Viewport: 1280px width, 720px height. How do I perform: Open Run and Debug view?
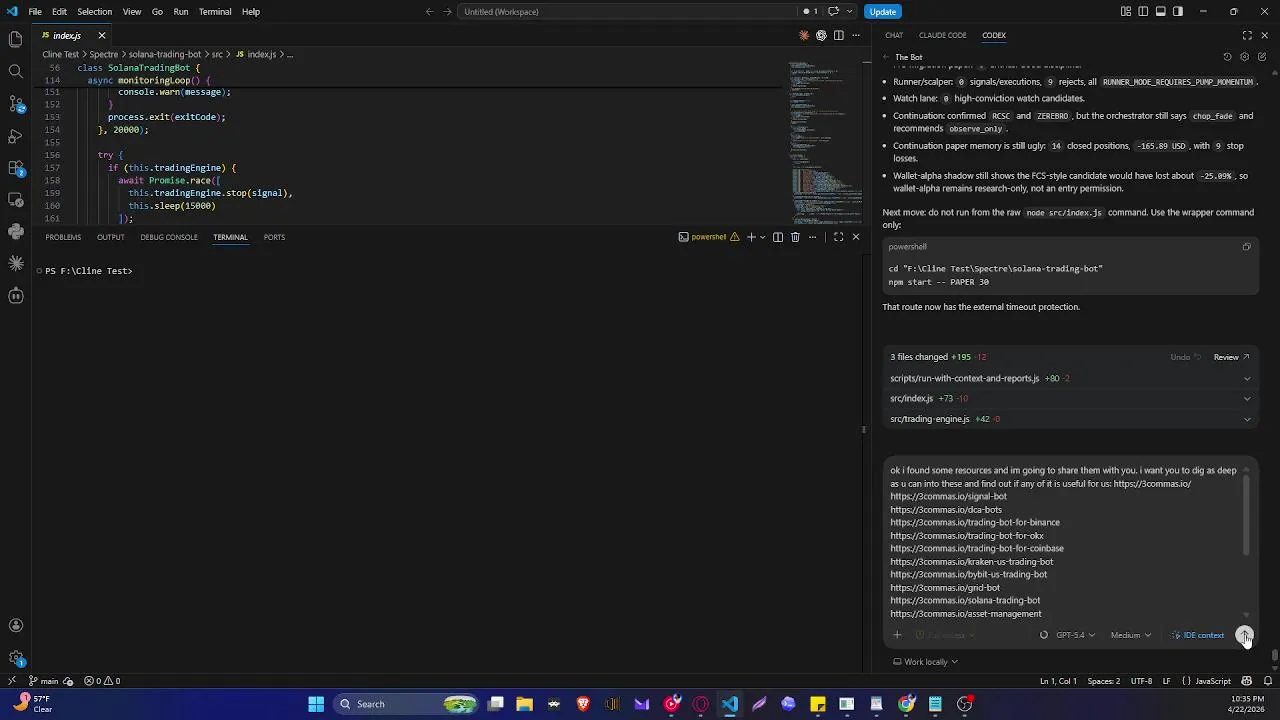(15, 135)
